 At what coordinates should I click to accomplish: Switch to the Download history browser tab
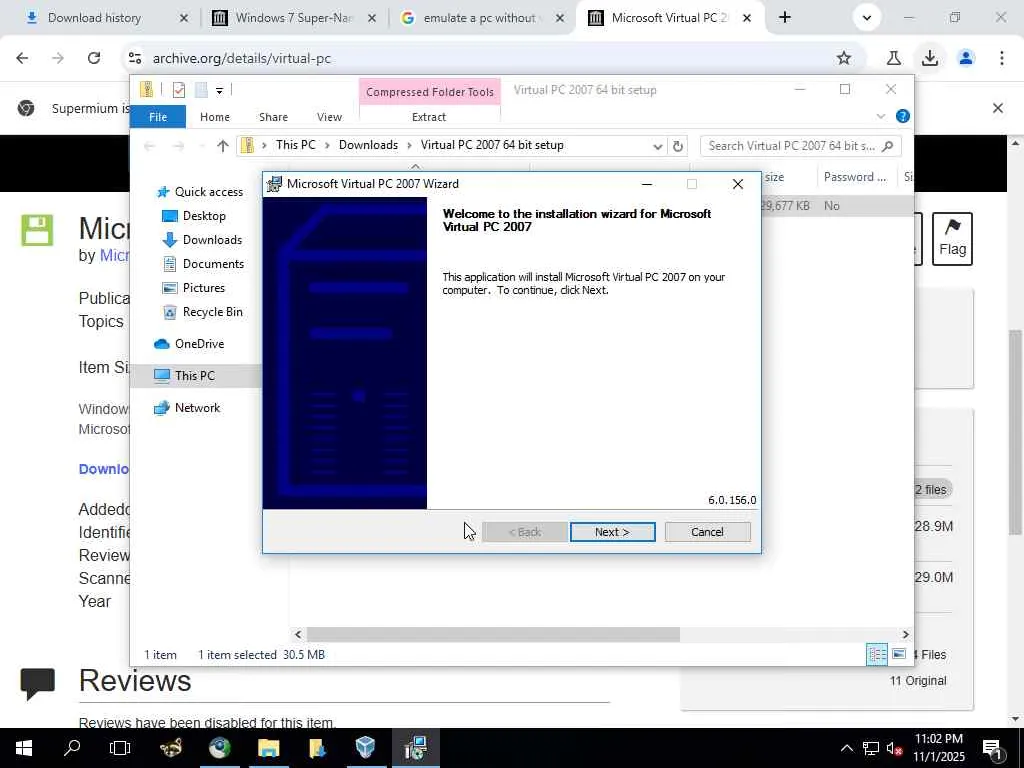tap(95, 18)
